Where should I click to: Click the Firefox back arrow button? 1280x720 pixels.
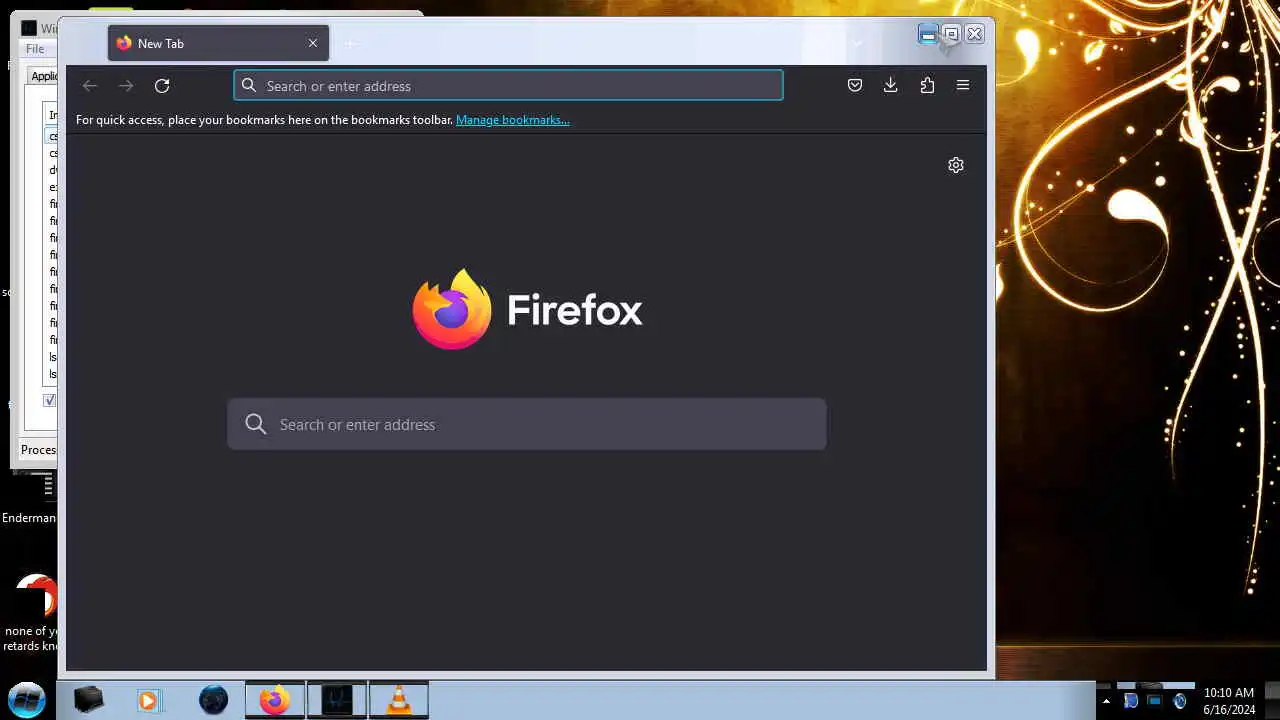coord(89,86)
